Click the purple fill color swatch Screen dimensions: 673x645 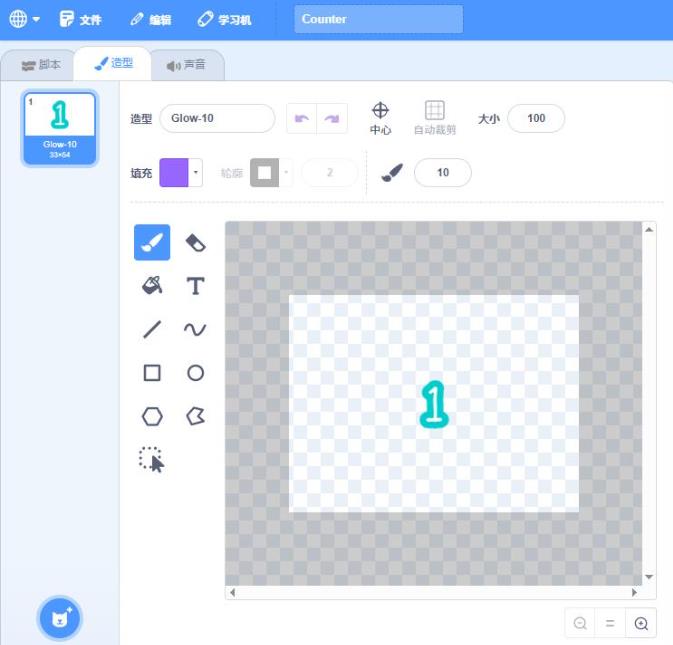[x=174, y=173]
